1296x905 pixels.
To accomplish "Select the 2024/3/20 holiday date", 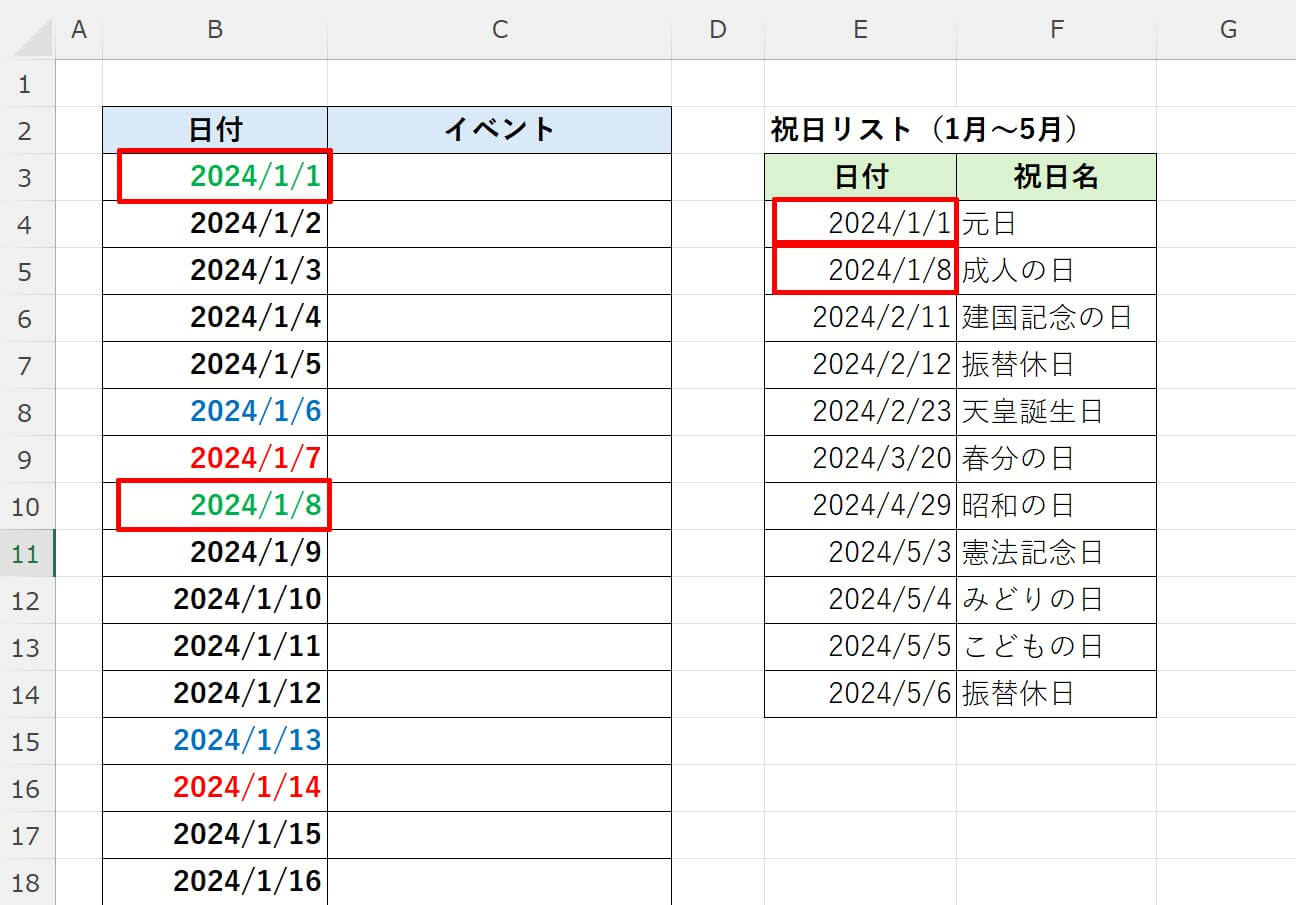I will pos(860,459).
